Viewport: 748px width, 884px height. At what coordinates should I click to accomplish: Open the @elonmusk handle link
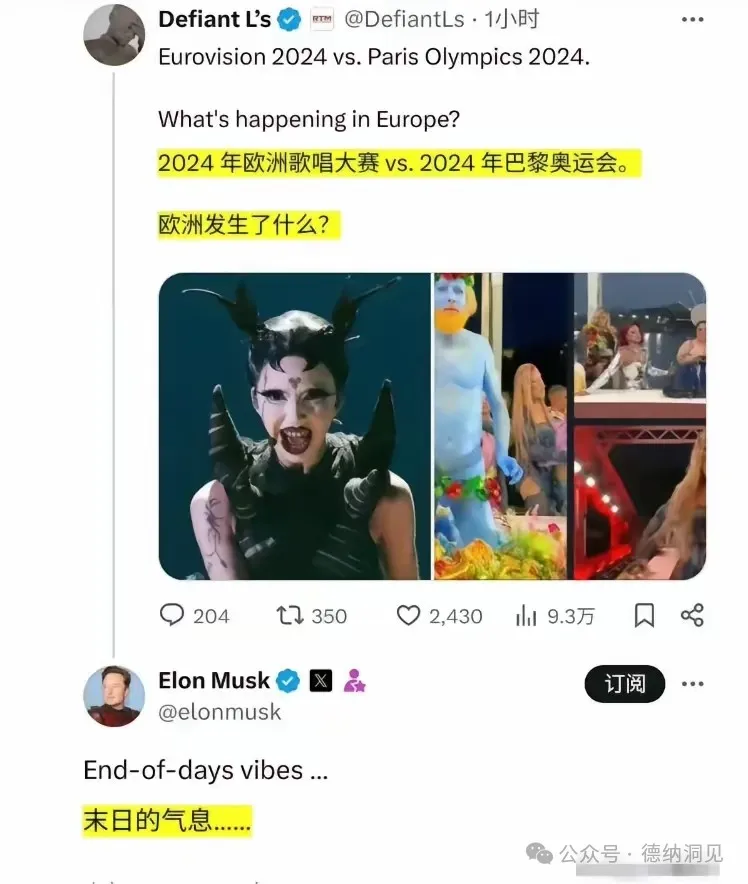(x=219, y=711)
